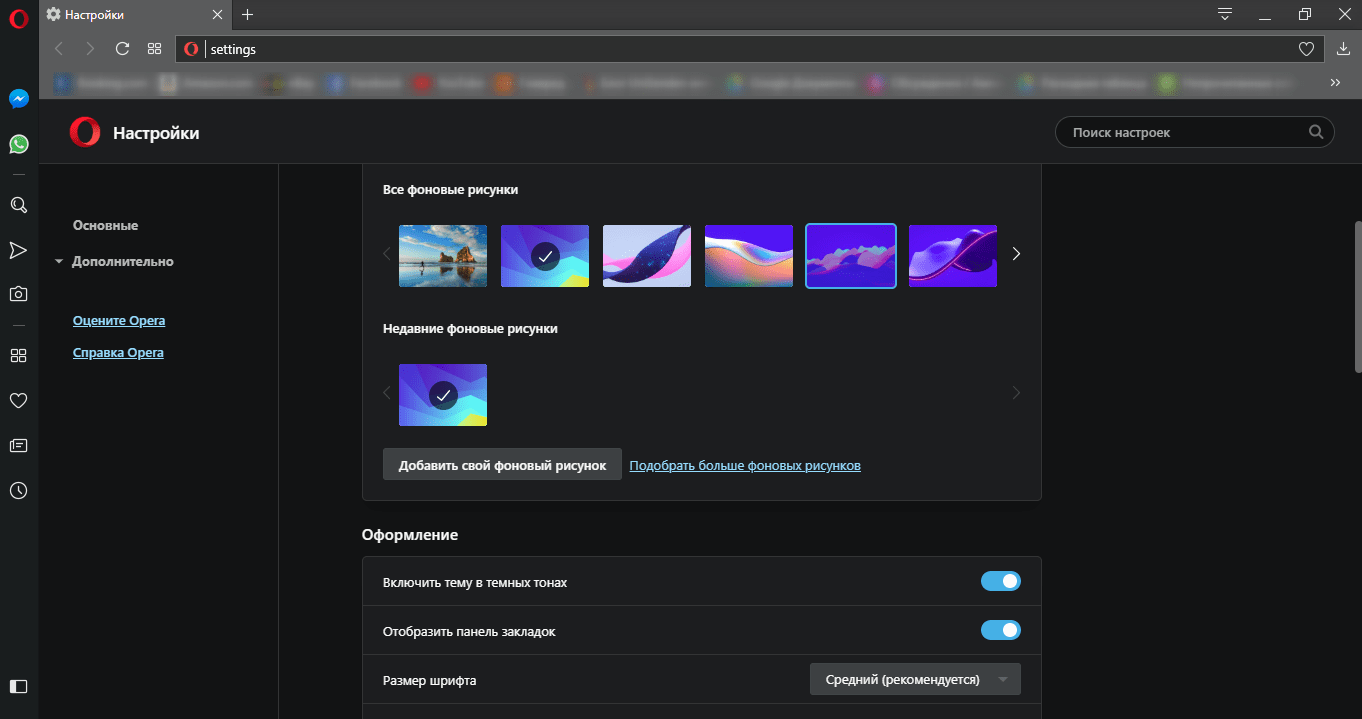Open the personal news sidebar icon
The image size is (1362, 719).
[18, 445]
